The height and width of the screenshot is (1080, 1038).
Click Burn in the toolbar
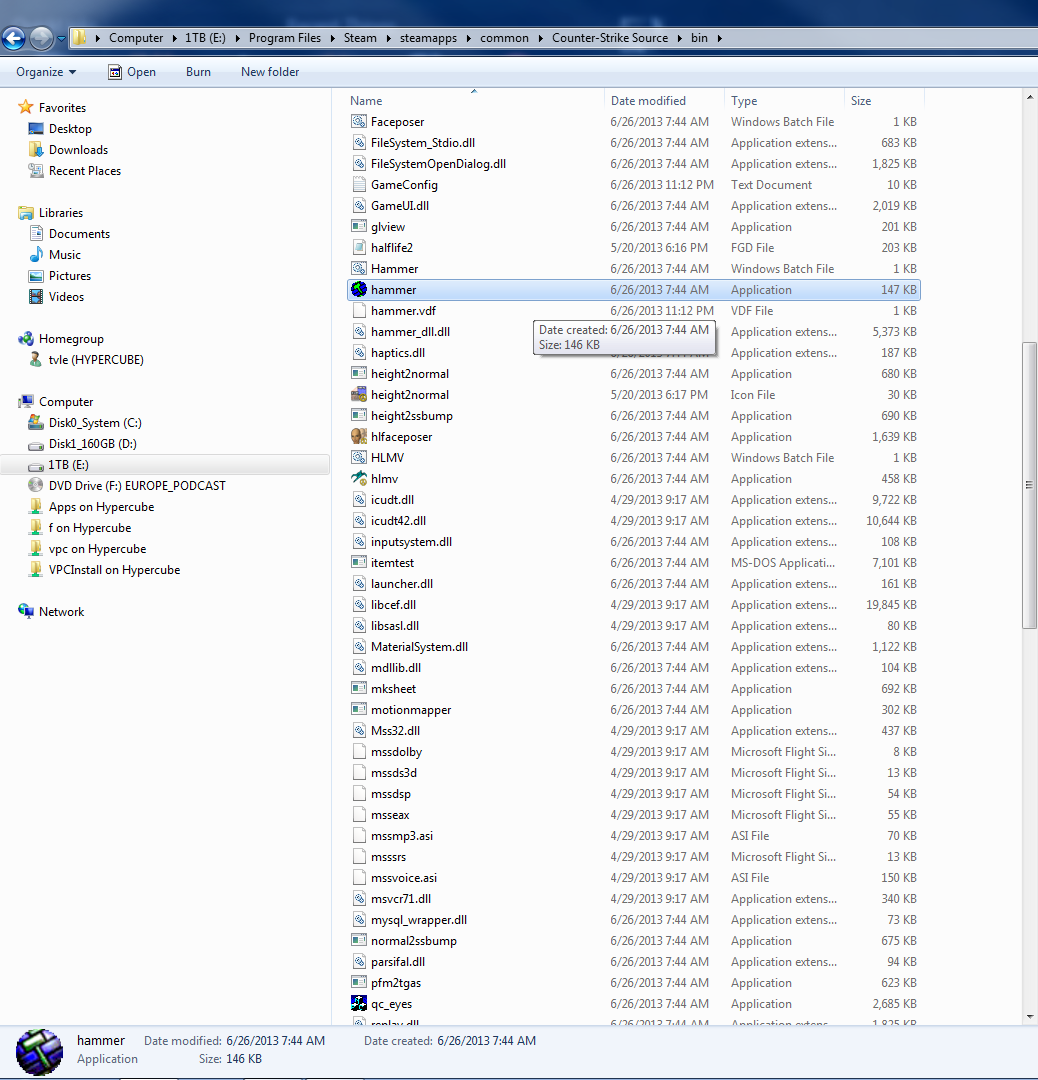coord(198,72)
